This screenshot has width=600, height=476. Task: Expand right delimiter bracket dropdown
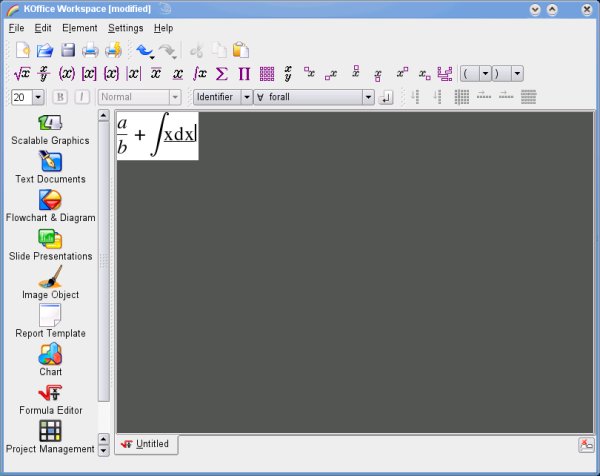tap(517, 73)
